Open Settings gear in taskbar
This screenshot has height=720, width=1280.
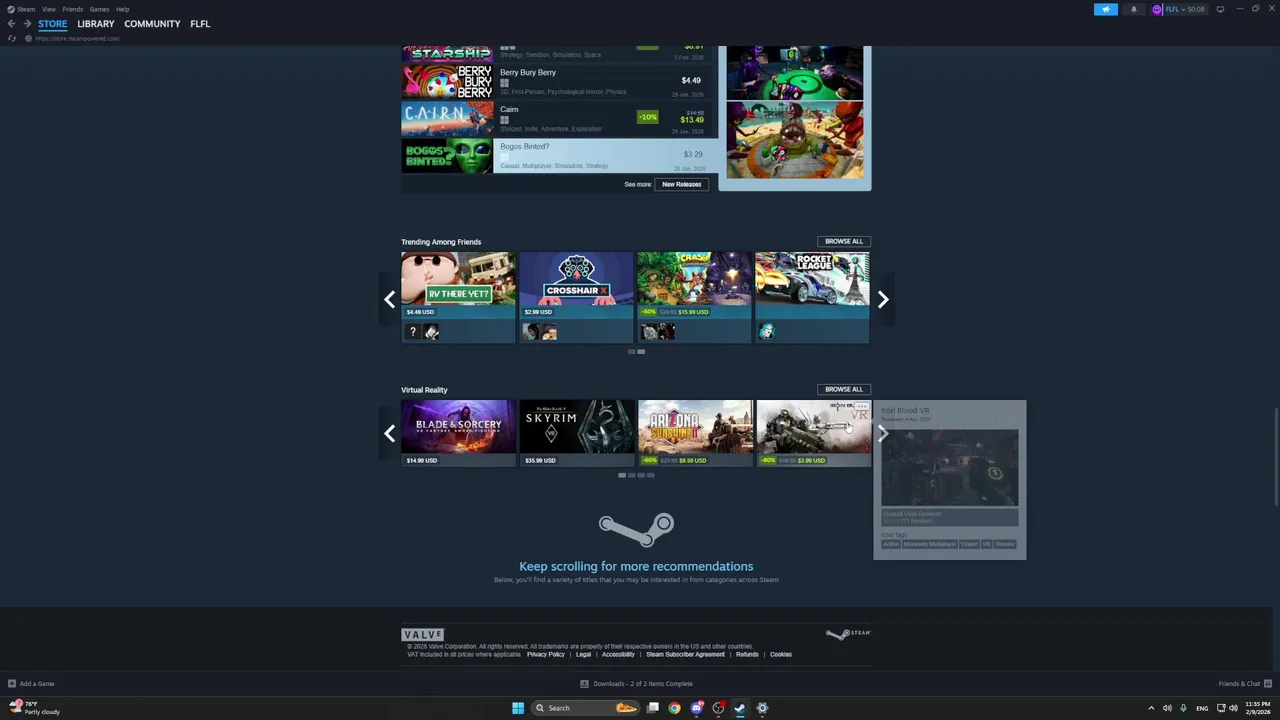[x=762, y=708]
